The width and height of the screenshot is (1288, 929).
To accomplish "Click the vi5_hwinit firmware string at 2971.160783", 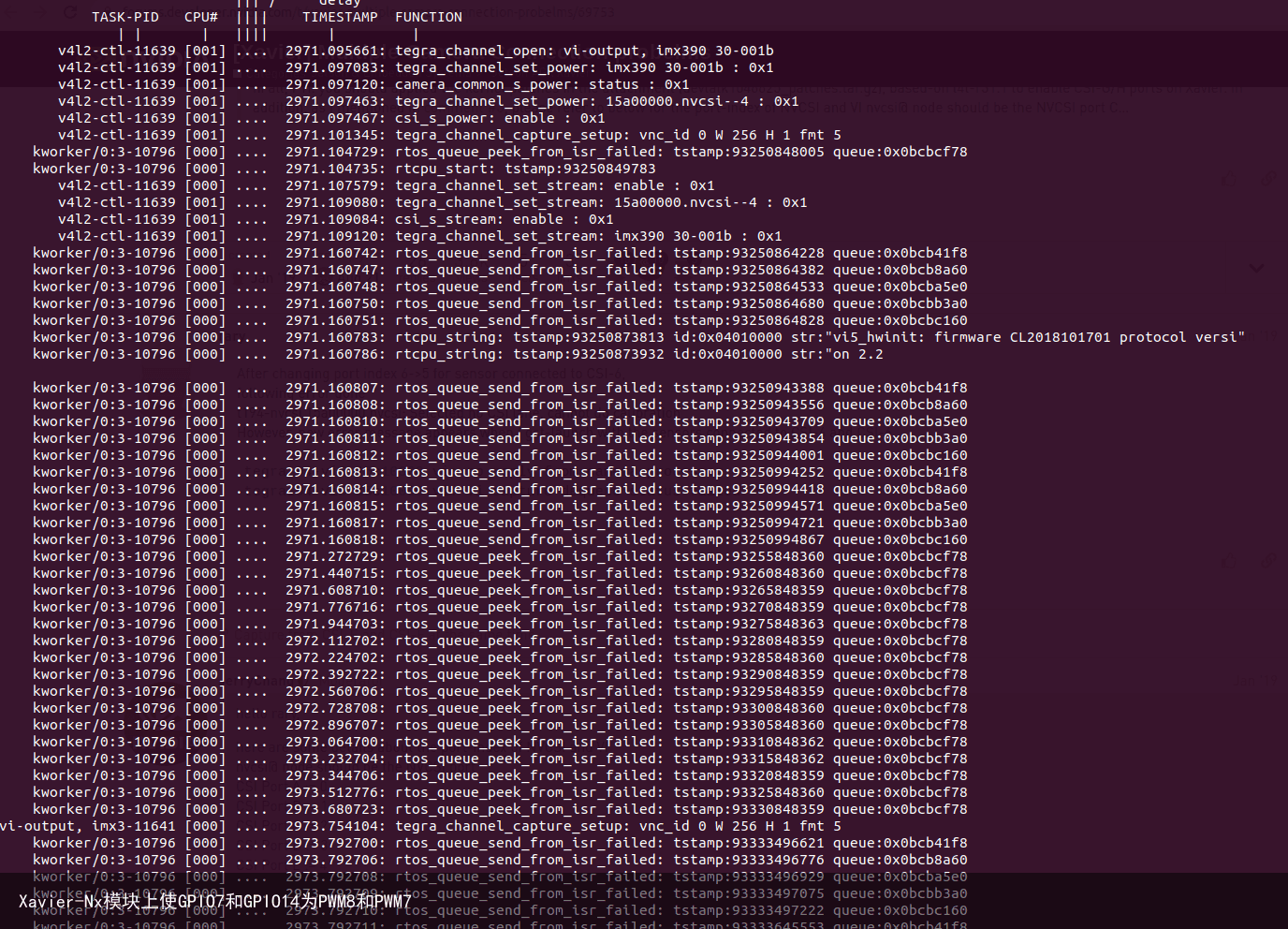I will pos(1018,337).
